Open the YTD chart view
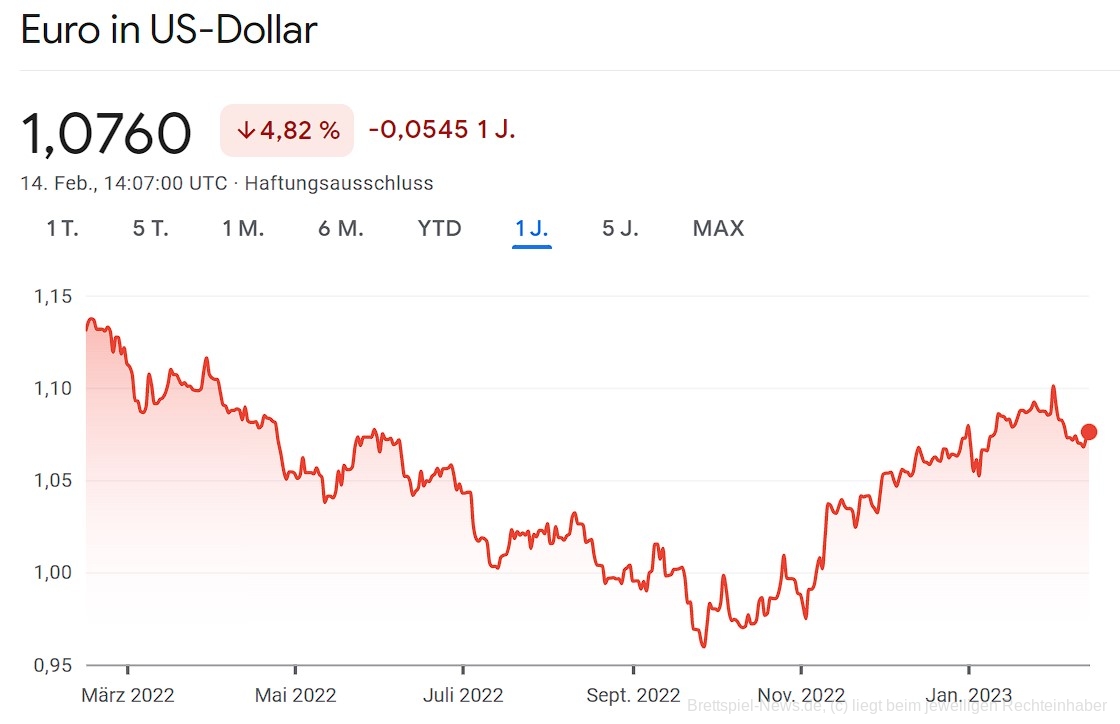The width and height of the screenshot is (1120, 724). pyautogui.click(x=439, y=228)
